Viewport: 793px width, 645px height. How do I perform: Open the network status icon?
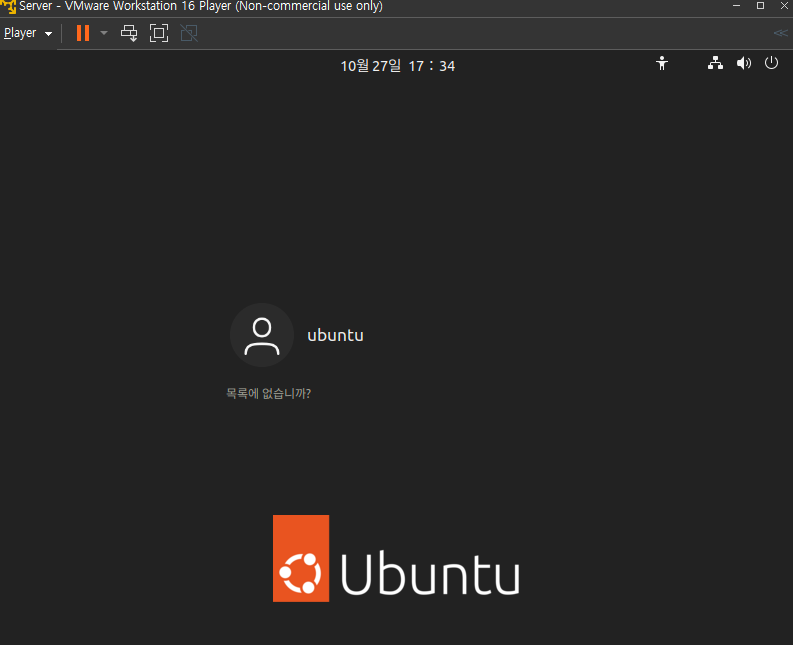point(715,63)
